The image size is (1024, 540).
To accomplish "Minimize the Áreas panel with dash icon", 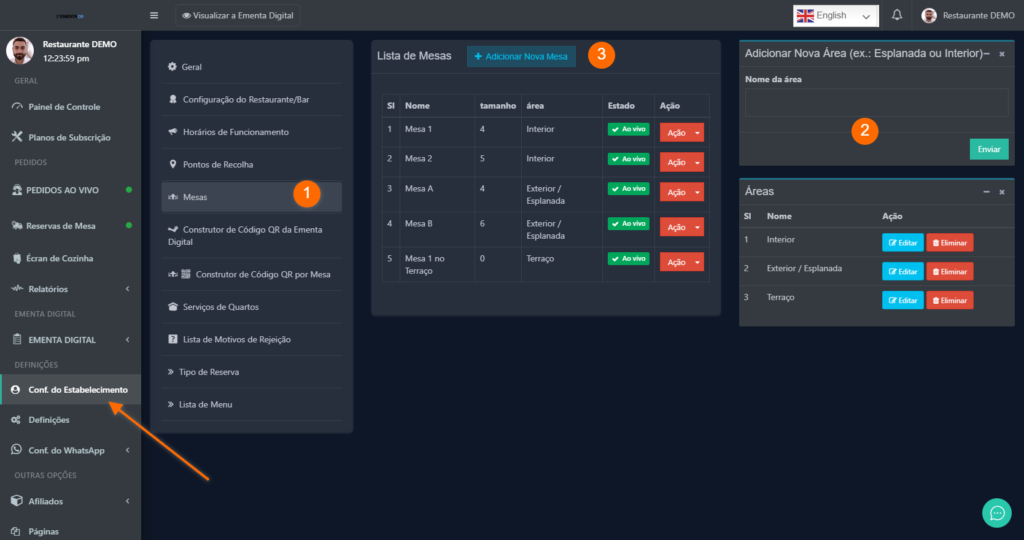I will pyautogui.click(x=987, y=191).
